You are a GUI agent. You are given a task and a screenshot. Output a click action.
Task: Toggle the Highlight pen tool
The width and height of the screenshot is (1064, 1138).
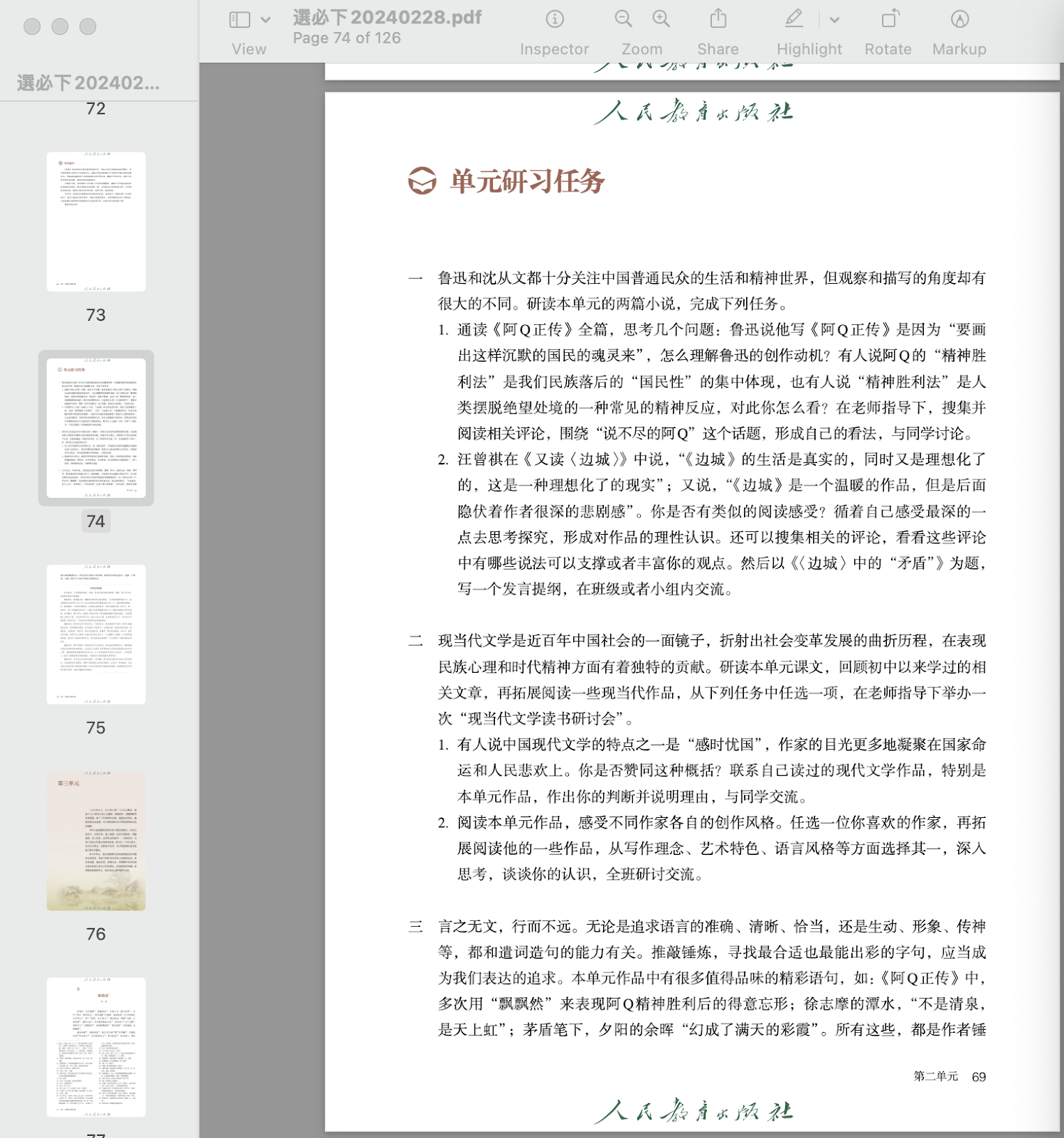pos(794,19)
